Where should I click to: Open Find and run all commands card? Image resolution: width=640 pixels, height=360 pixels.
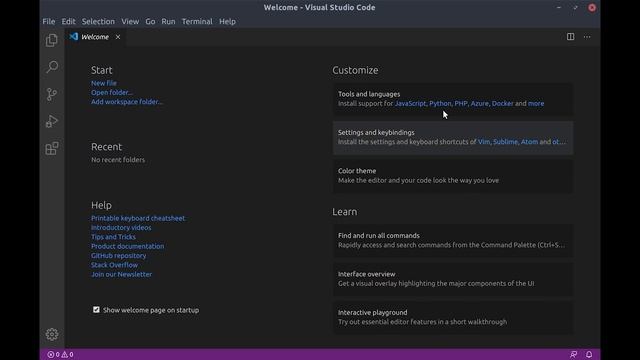(x=453, y=240)
